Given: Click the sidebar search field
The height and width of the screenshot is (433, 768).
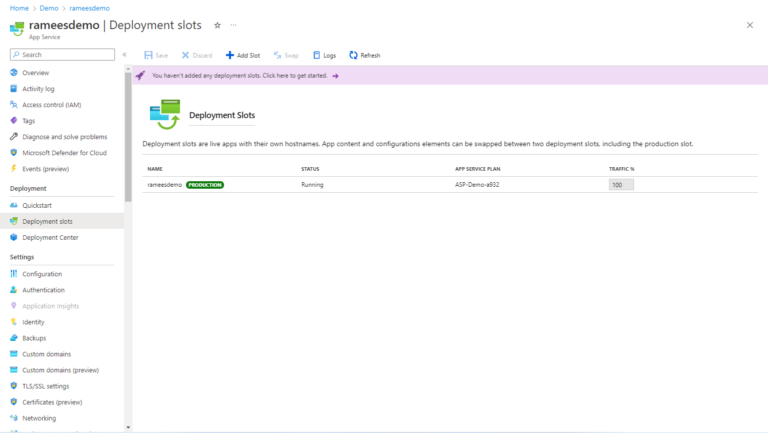Looking at the screenshot, I should pyautogui.click(x=65, y=55).
